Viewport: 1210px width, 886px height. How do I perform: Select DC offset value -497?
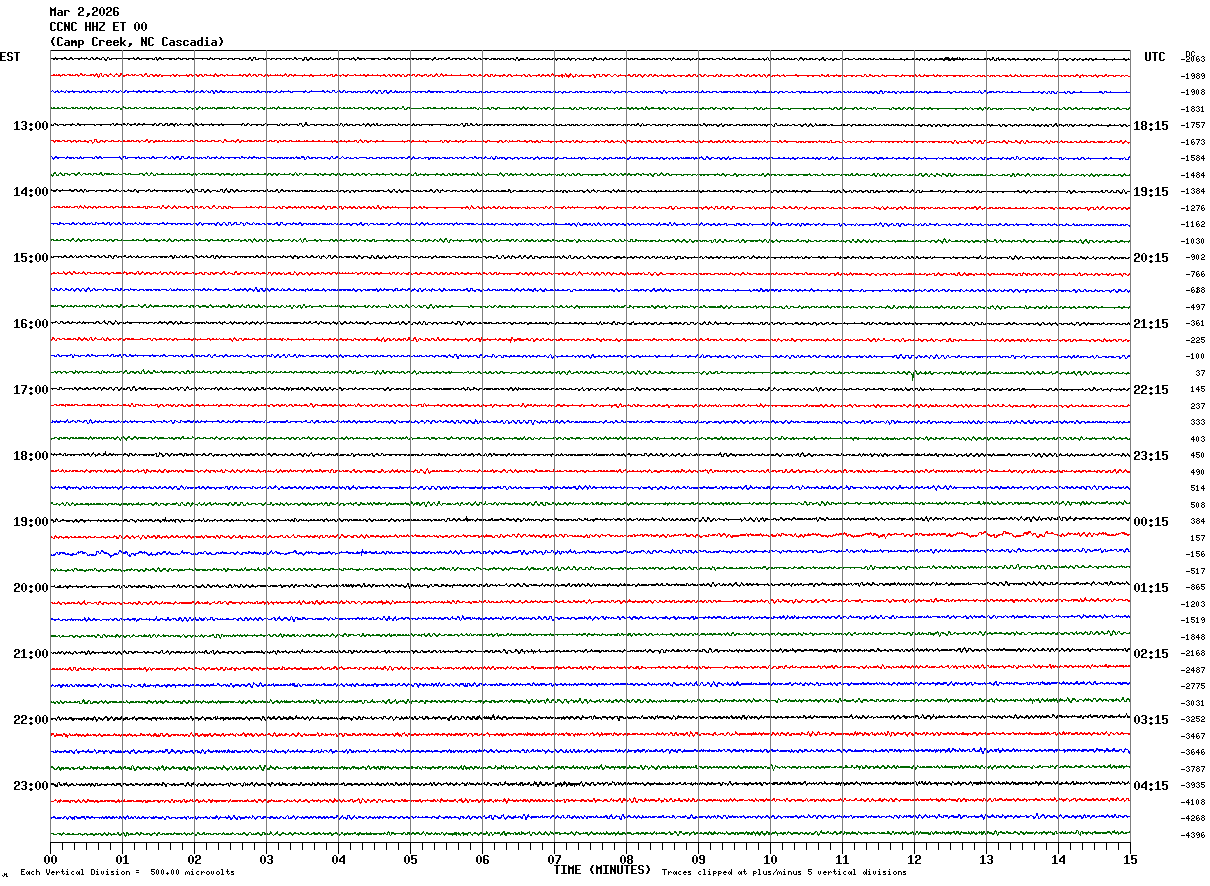coord(1196,307)
